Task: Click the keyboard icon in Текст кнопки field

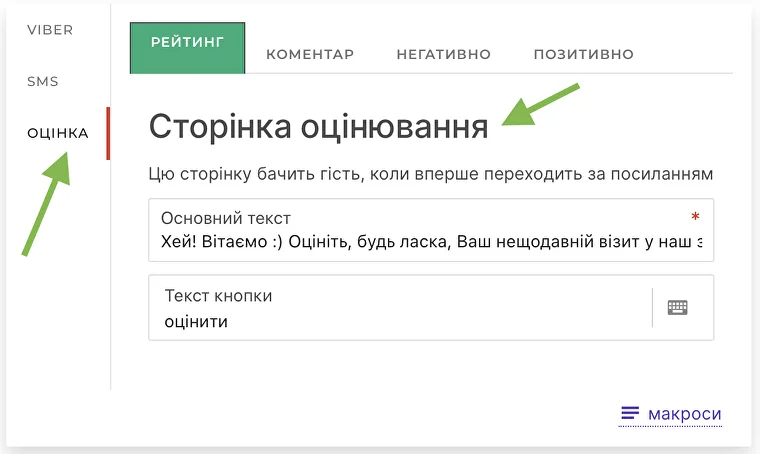Action: (x=678, y=308)
